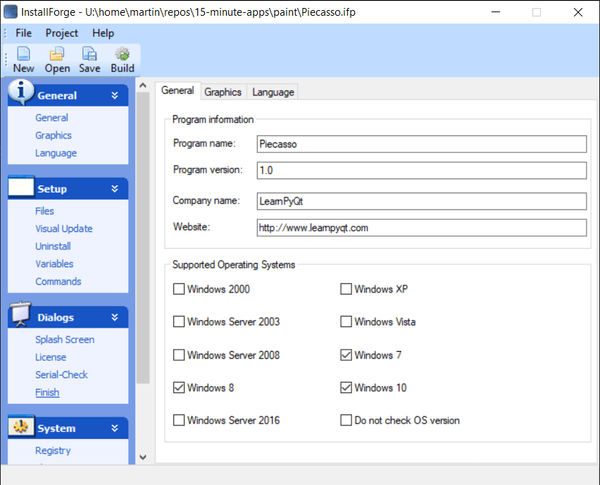600x485 pixels.
Task: Click the Build installer toolbar icon
Action: tap(122, 54)
